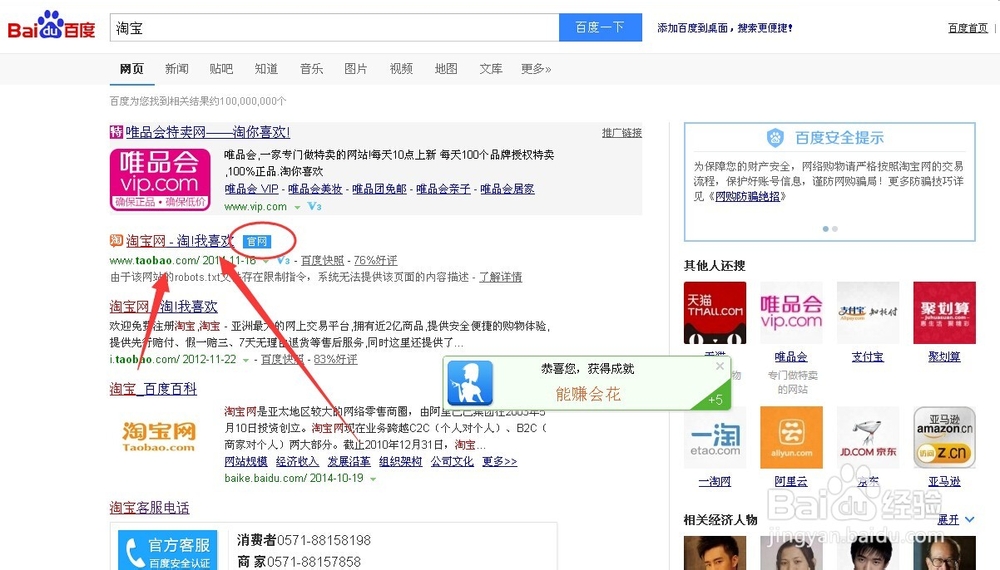Screen dimensions: 1000x570
Task: Click the search box containing 淘宝
Action: pyautogui.click(x=334, y=28)
